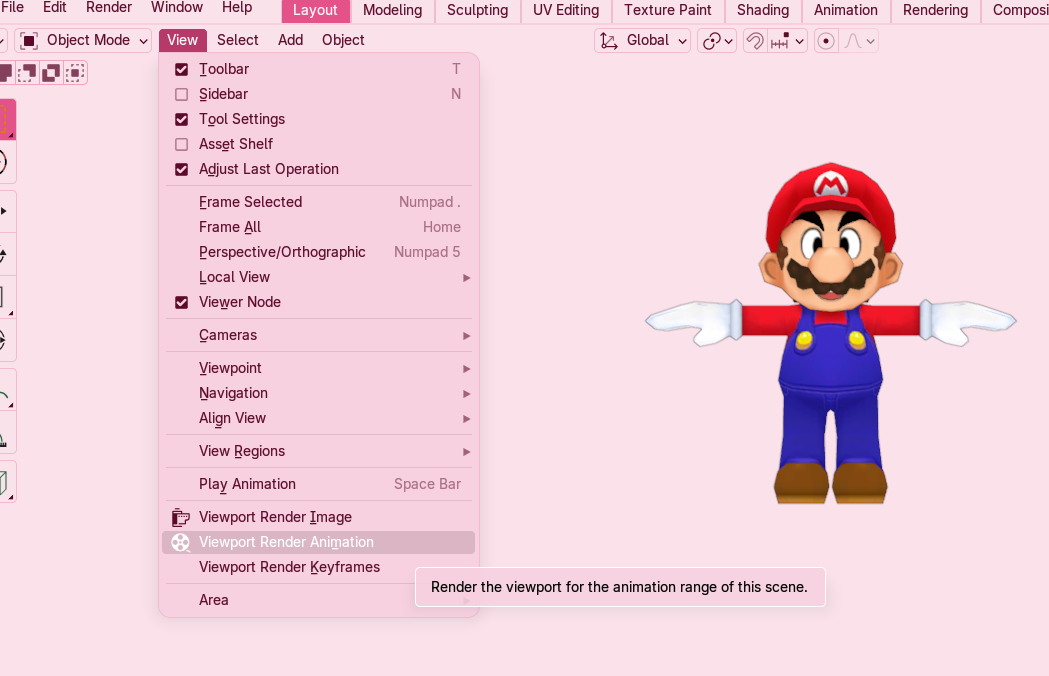The image size is (1049, 676).
Task: Uncheck Adjust Last Operation
Action: coord(181,169)
